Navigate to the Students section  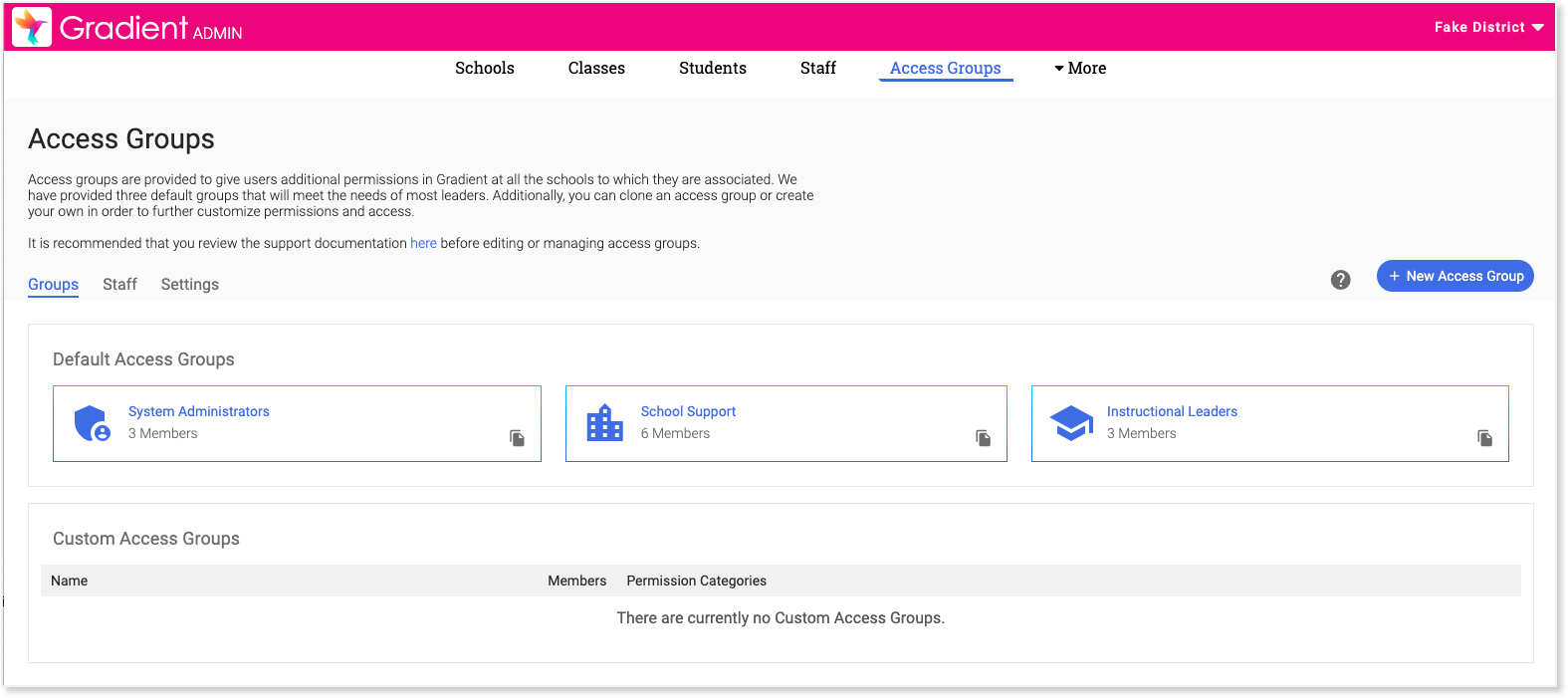(713, 68)
